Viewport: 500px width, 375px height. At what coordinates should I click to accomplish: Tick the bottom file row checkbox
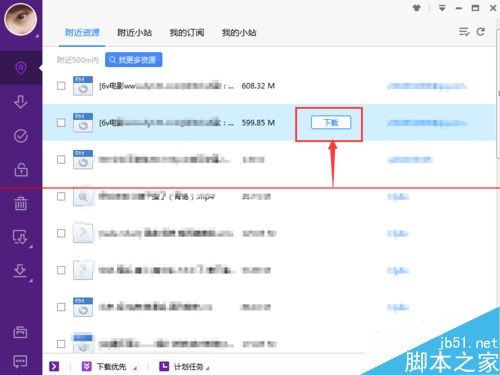[61, 344]
